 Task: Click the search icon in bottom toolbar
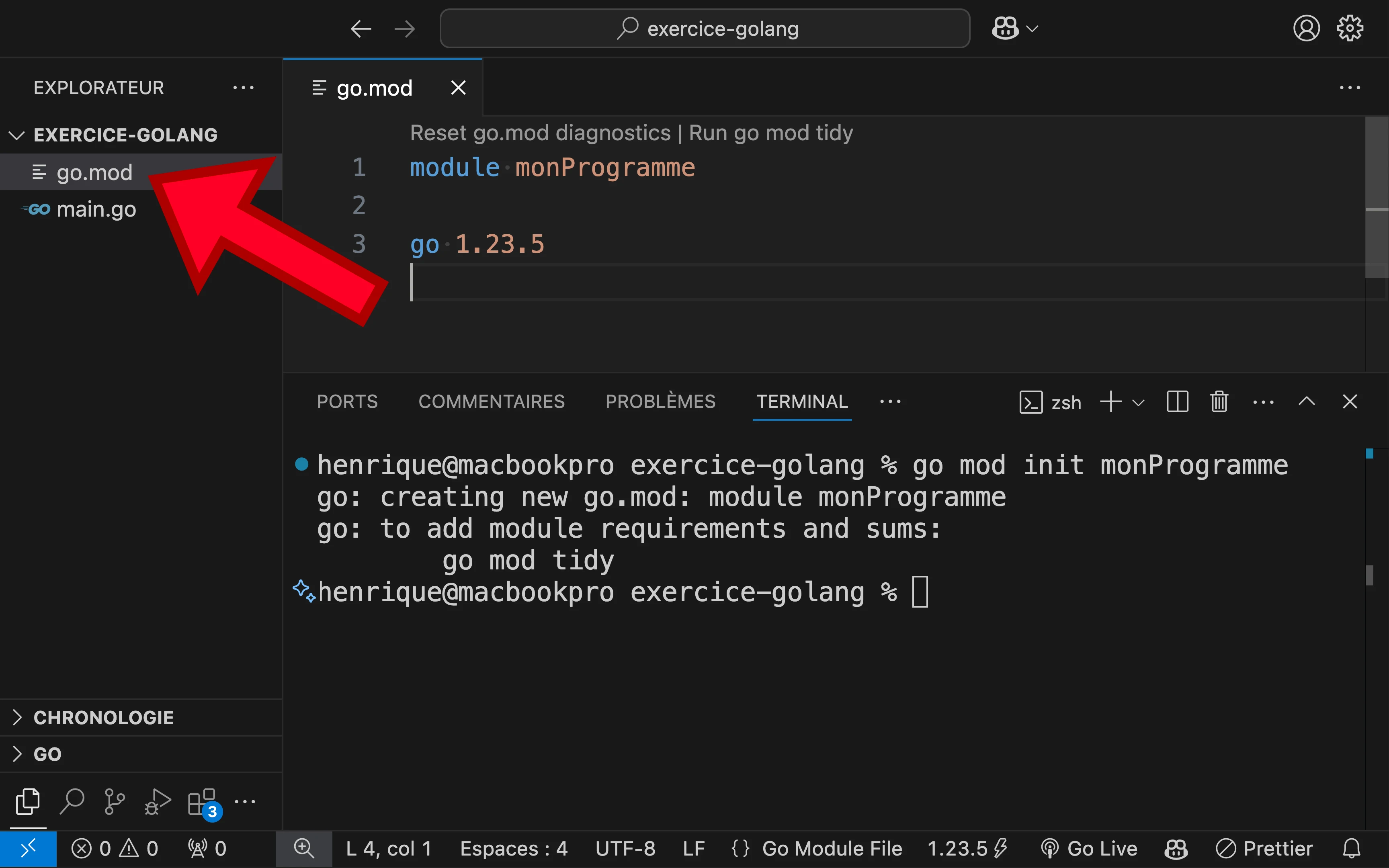[x=71, y=800]
